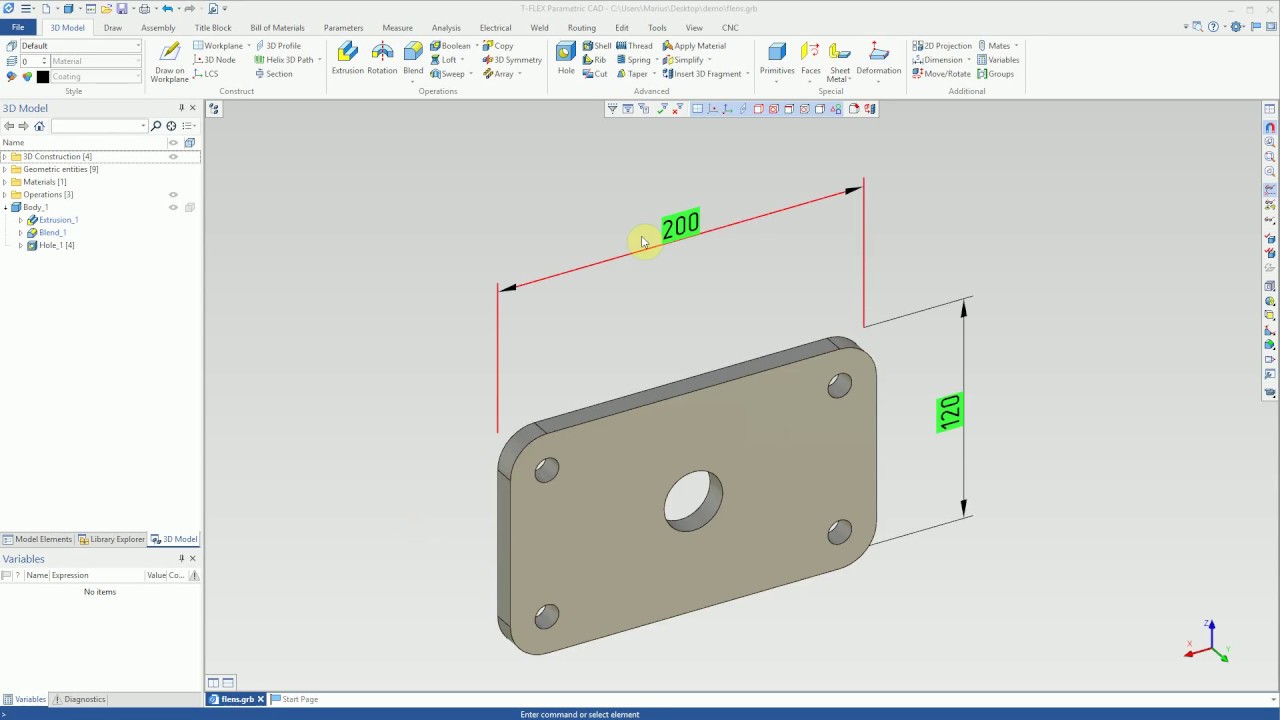Pin the Variables panel
Screen dimensions: 1280x720
pos(181,559)
